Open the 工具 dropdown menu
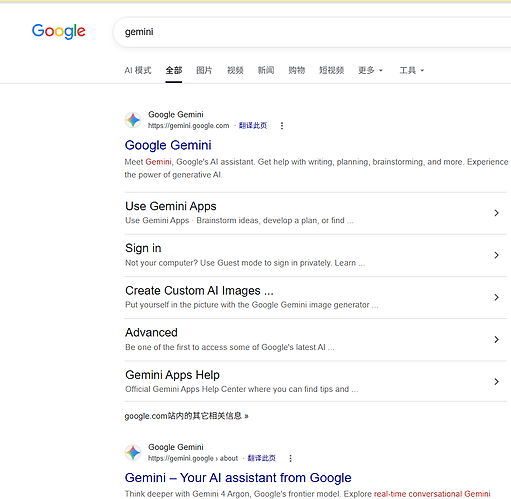 coord(412,70)
